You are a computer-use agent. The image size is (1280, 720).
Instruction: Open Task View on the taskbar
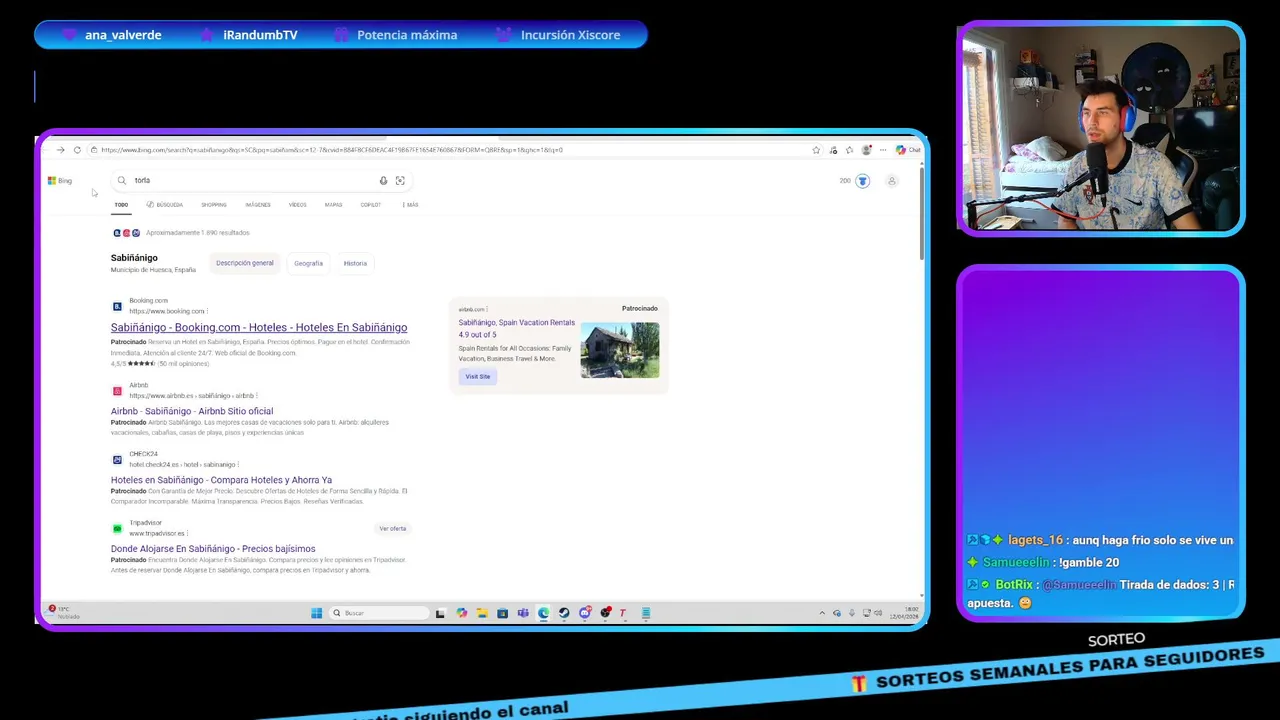pyautogui.click(x=440, y=613)
